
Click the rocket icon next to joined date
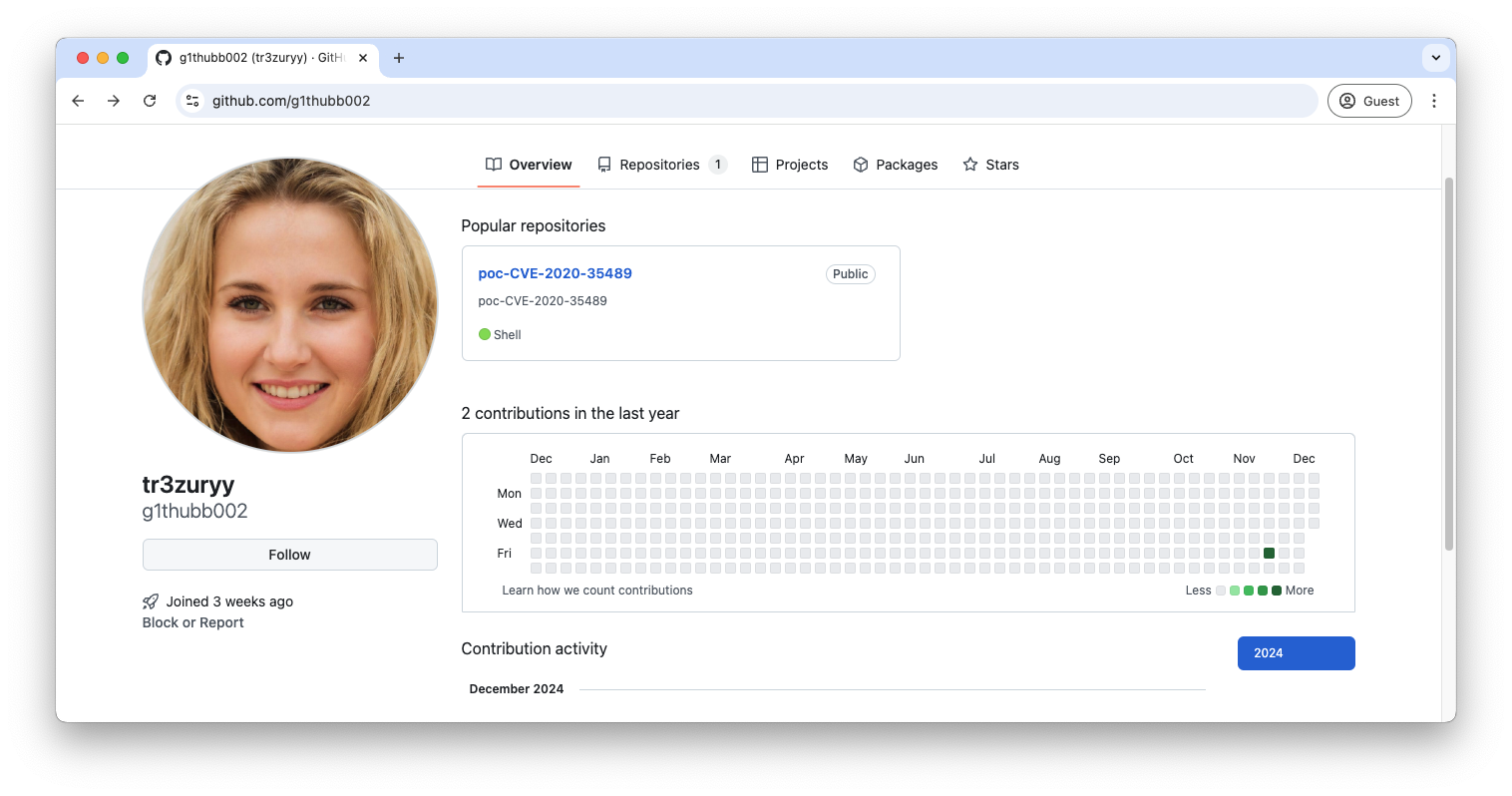(x=150, y=600)
